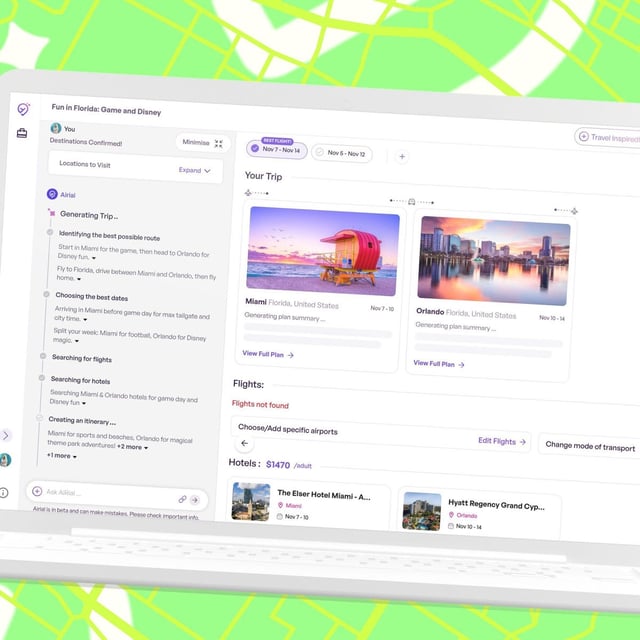Click the send arrow in chat box
Screen dimensions: 640x640
tap(195, 500)
